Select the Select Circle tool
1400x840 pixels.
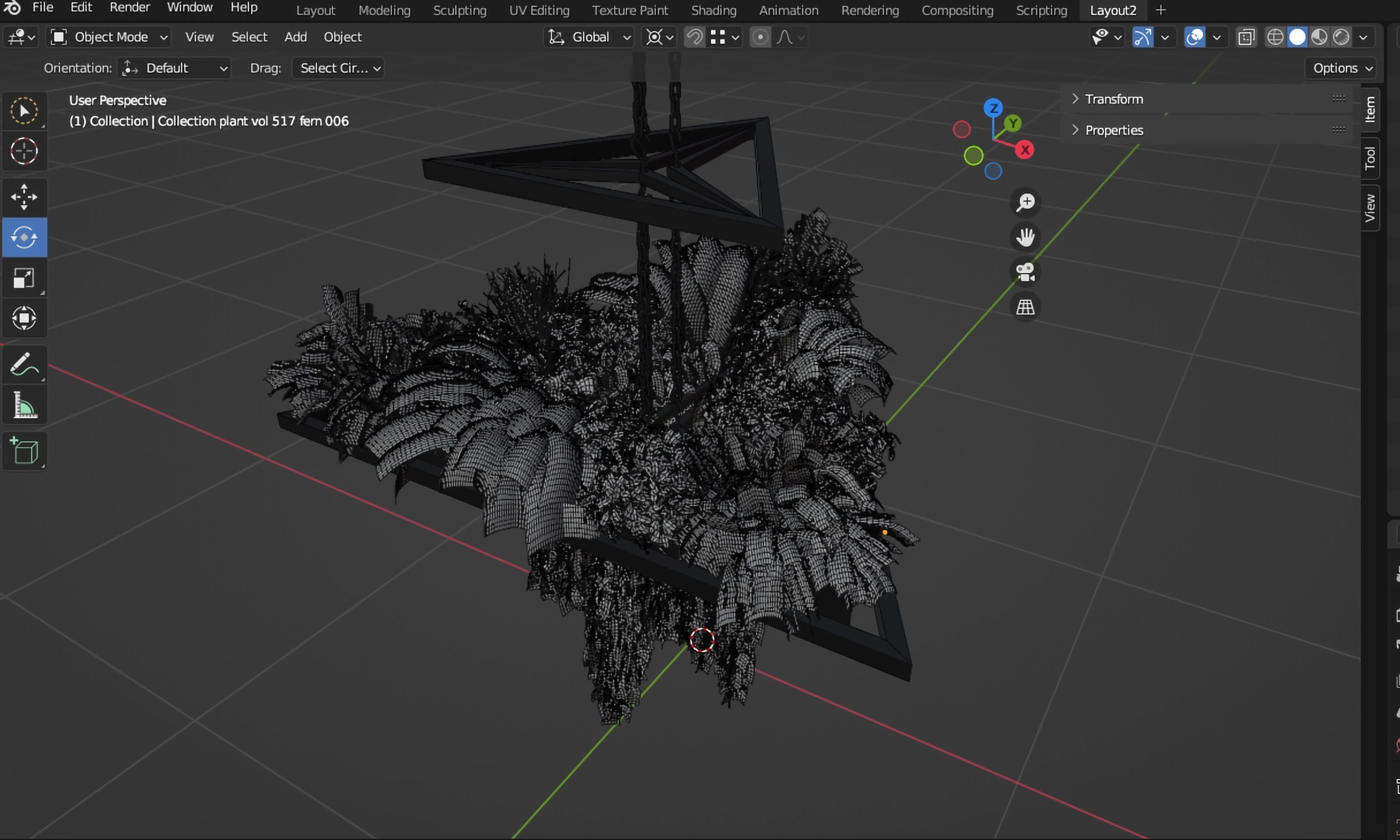tap(24, 110)
